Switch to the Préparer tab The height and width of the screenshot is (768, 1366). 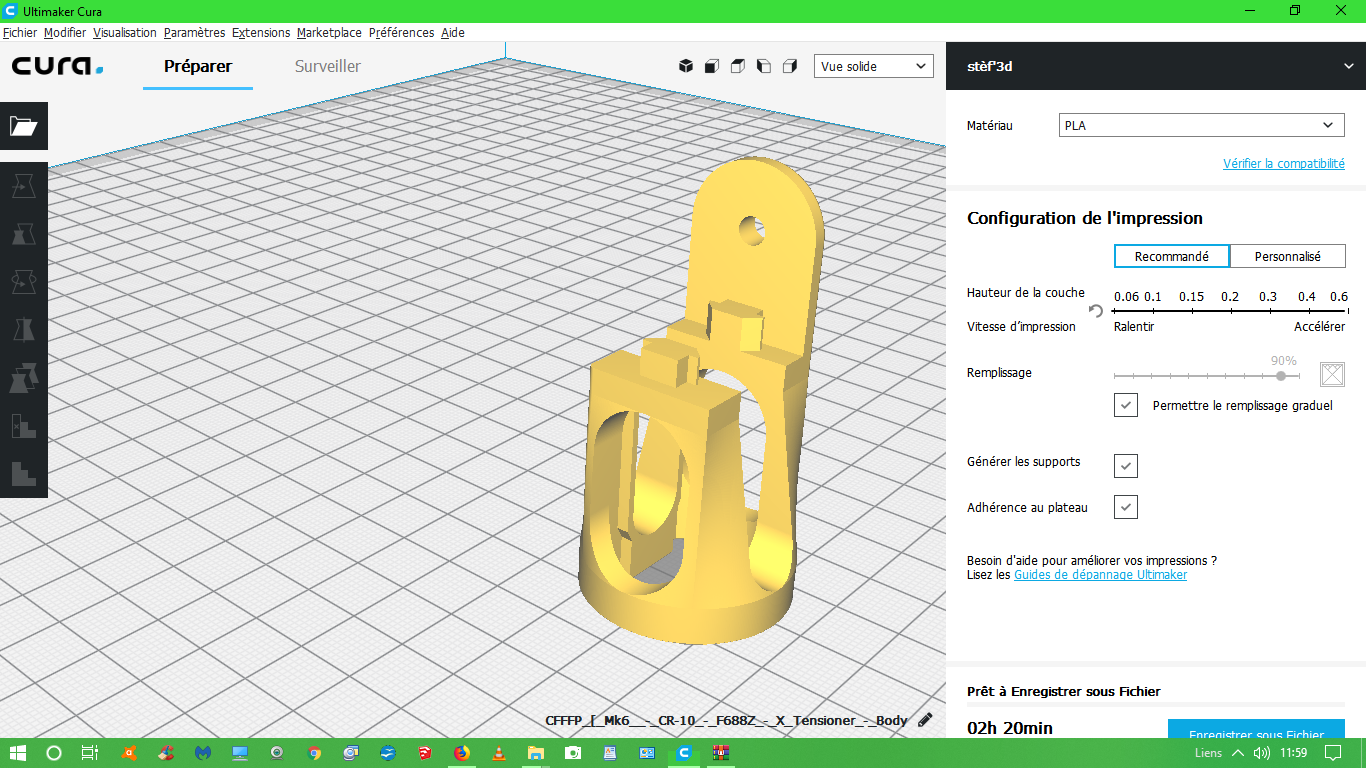(x=198, y=66)
